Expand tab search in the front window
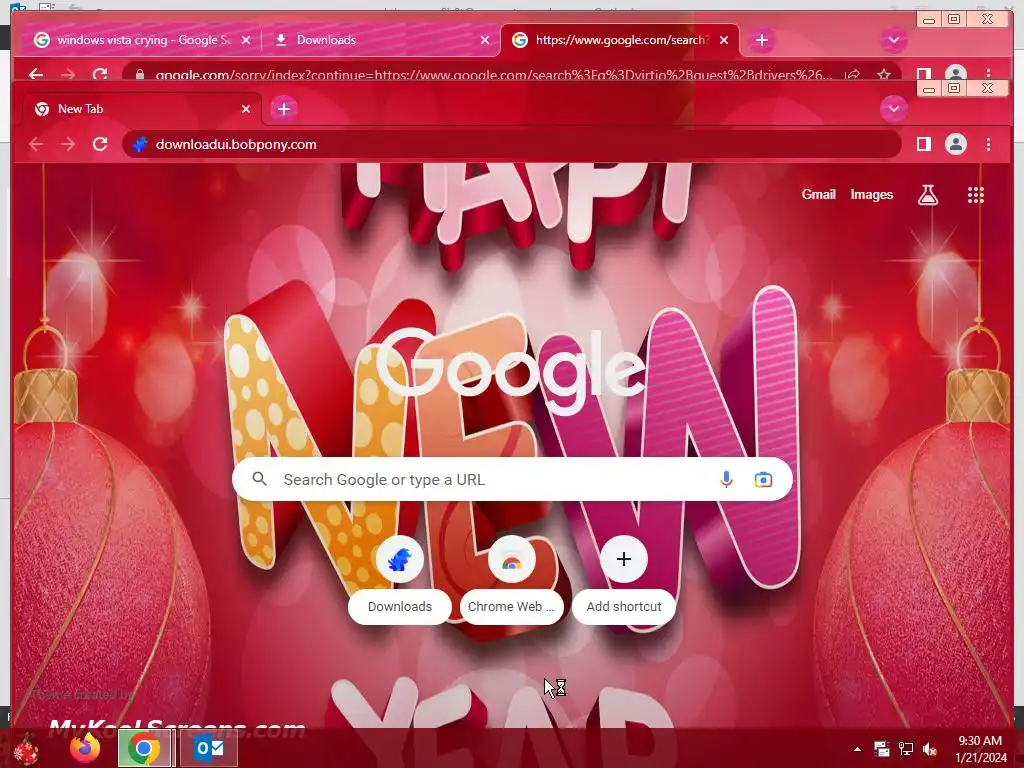This screenshot has height=768, width=1024. pyautogui.click(x=893, y=108)
